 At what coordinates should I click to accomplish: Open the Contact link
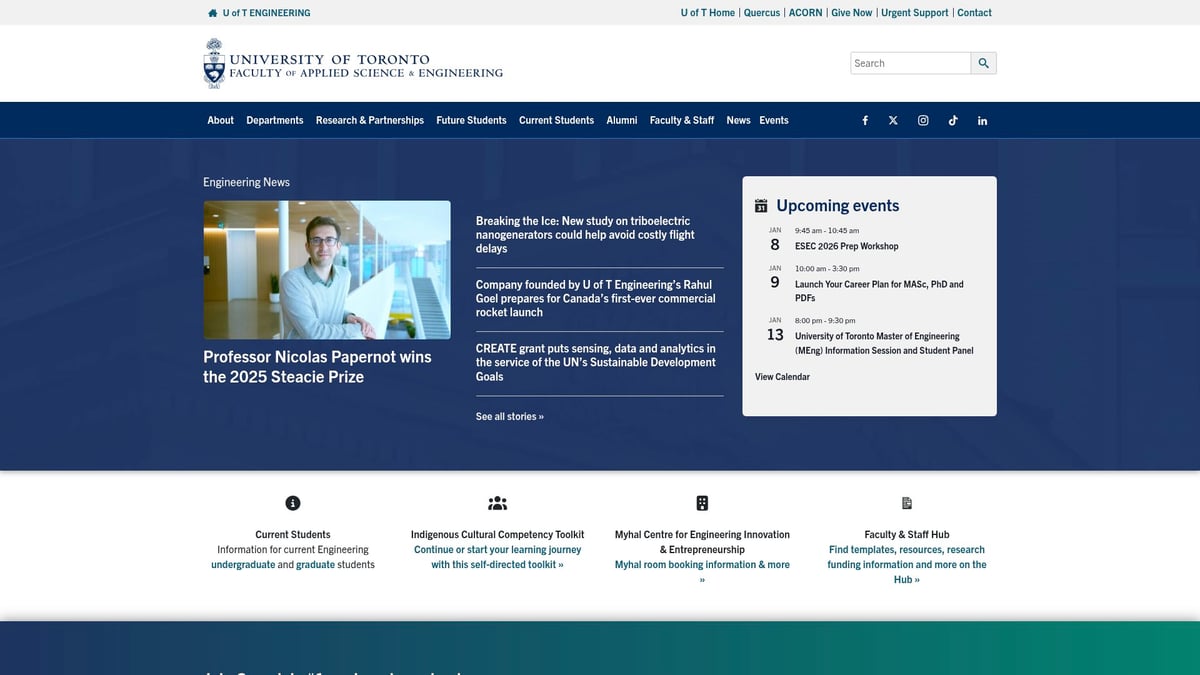click(x=975, y=13)
